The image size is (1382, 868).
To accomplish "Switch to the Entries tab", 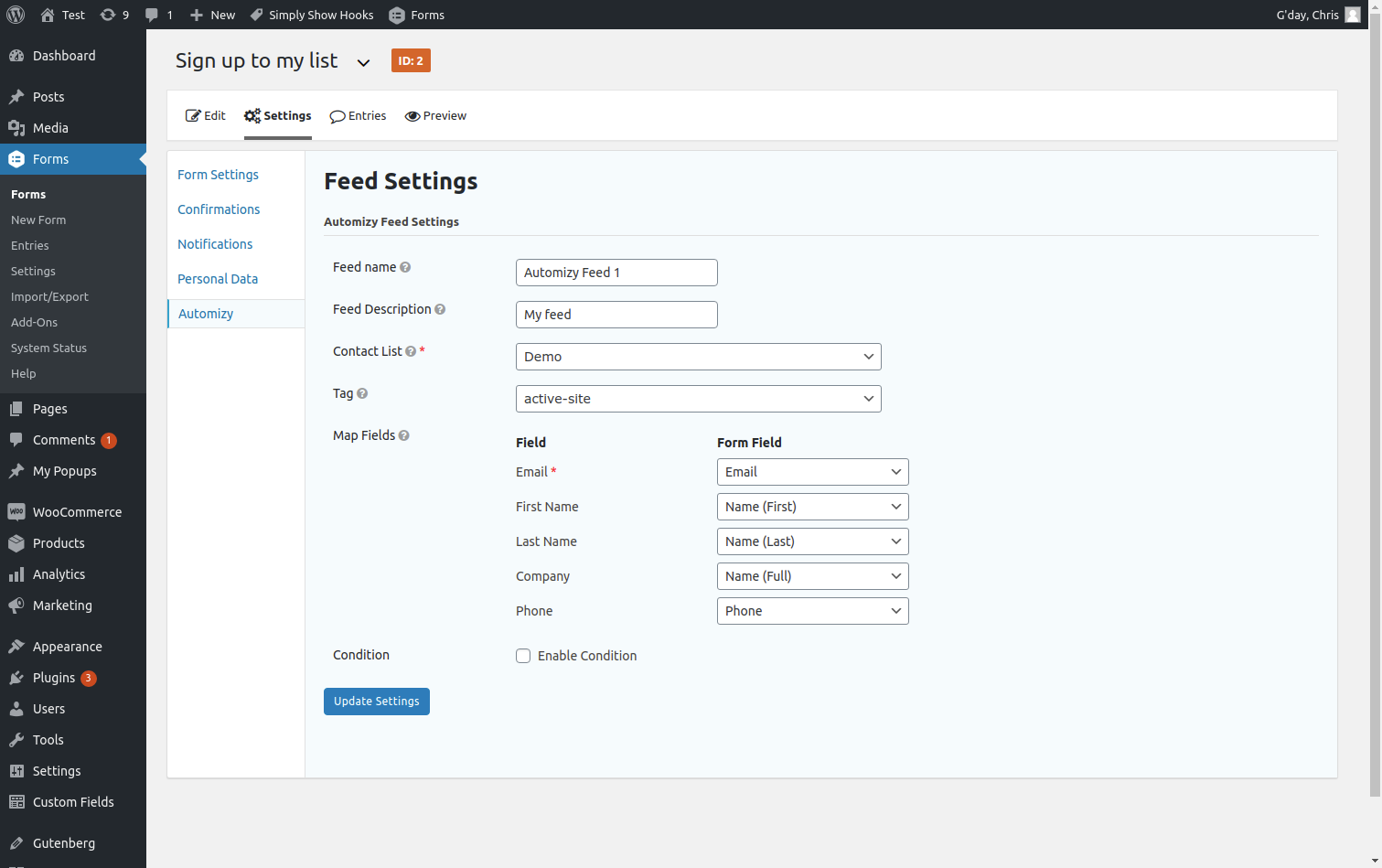I will pyautogui.click(x=359, y=116).
